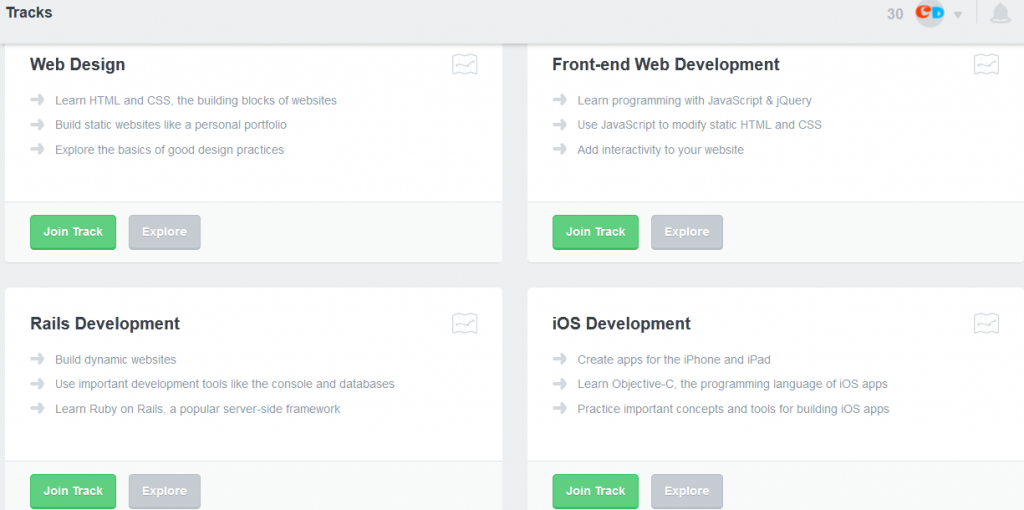Click the iOS Development chart icon
Viewport: 1024px width, 510px height.
pos(986,324)
